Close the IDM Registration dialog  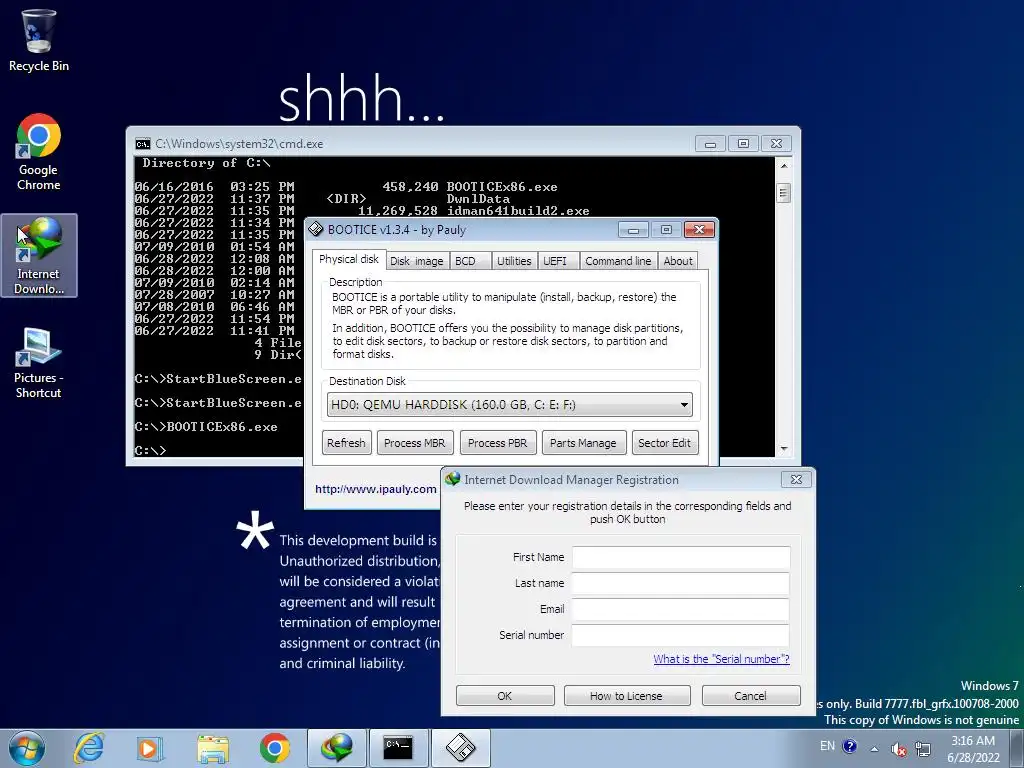tap(796, 479)
